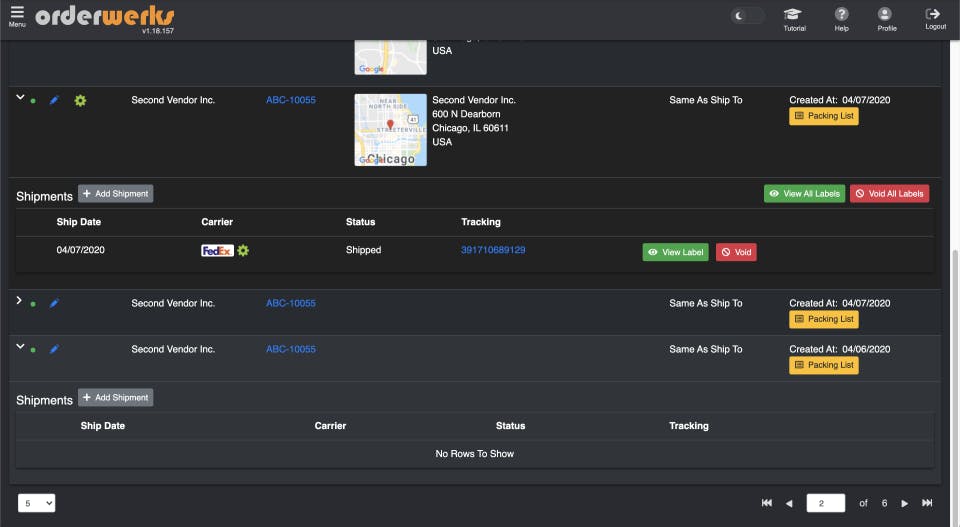Viewport: 960px width, 527px height.
Task: Click the red Void All Labels button
Action: [x=889, y=194]
